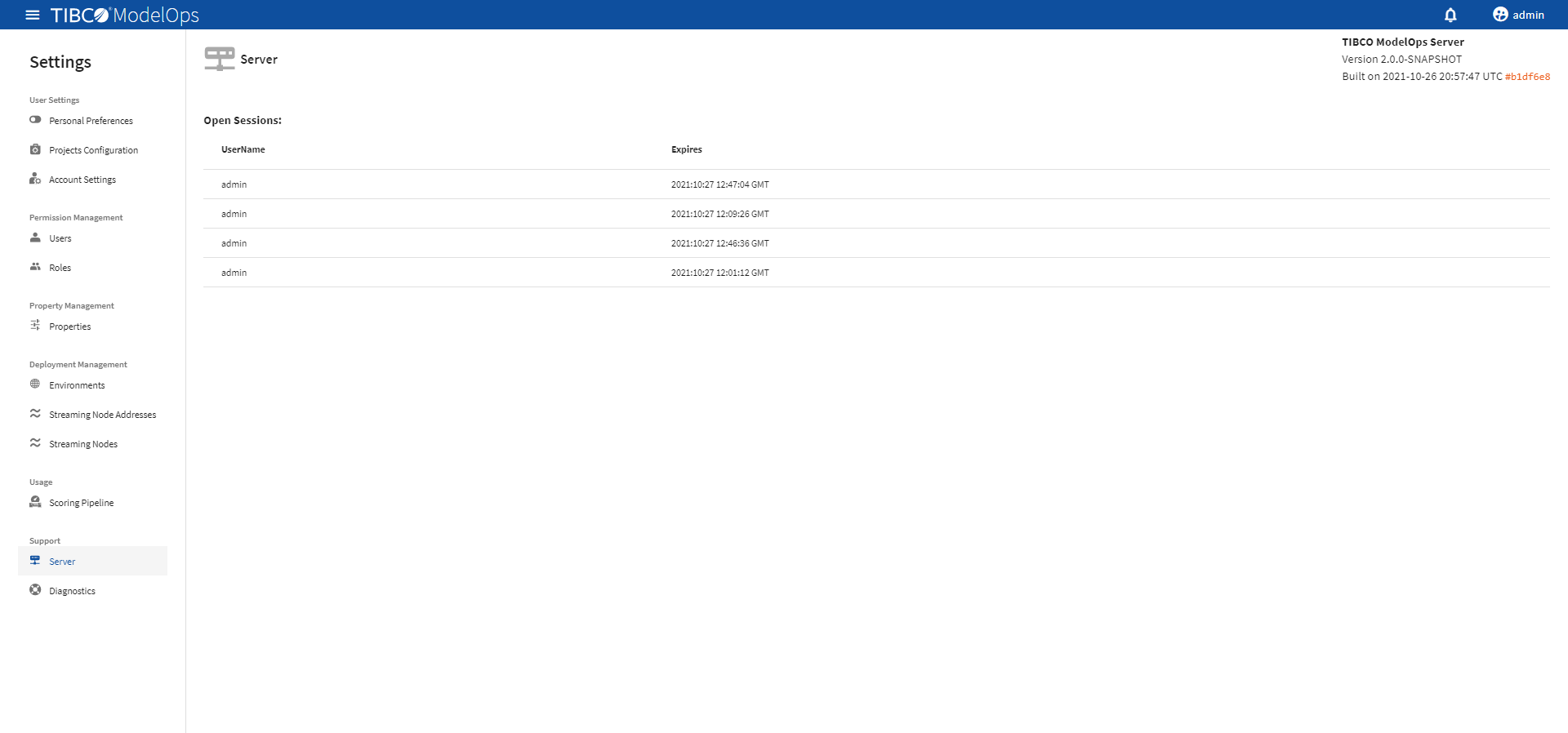
Task: Click the Server page title text
Action: pyautogui.click(x=259, y=60)
